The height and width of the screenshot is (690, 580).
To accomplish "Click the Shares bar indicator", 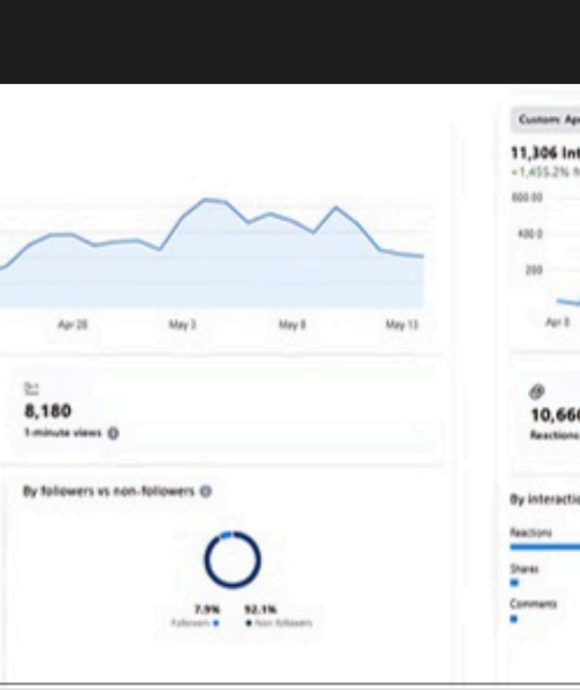I will pos(514,583).
